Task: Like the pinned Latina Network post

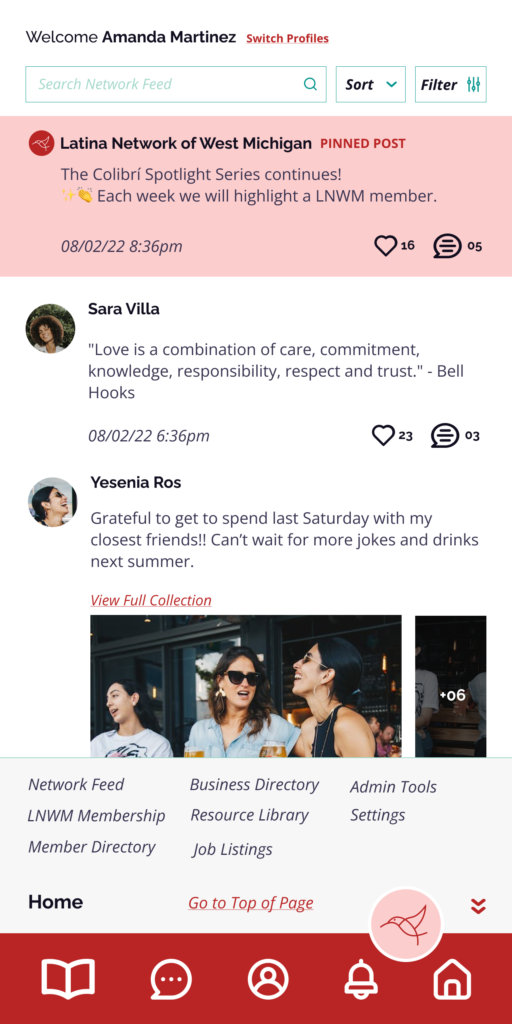Action: [385, 246]
